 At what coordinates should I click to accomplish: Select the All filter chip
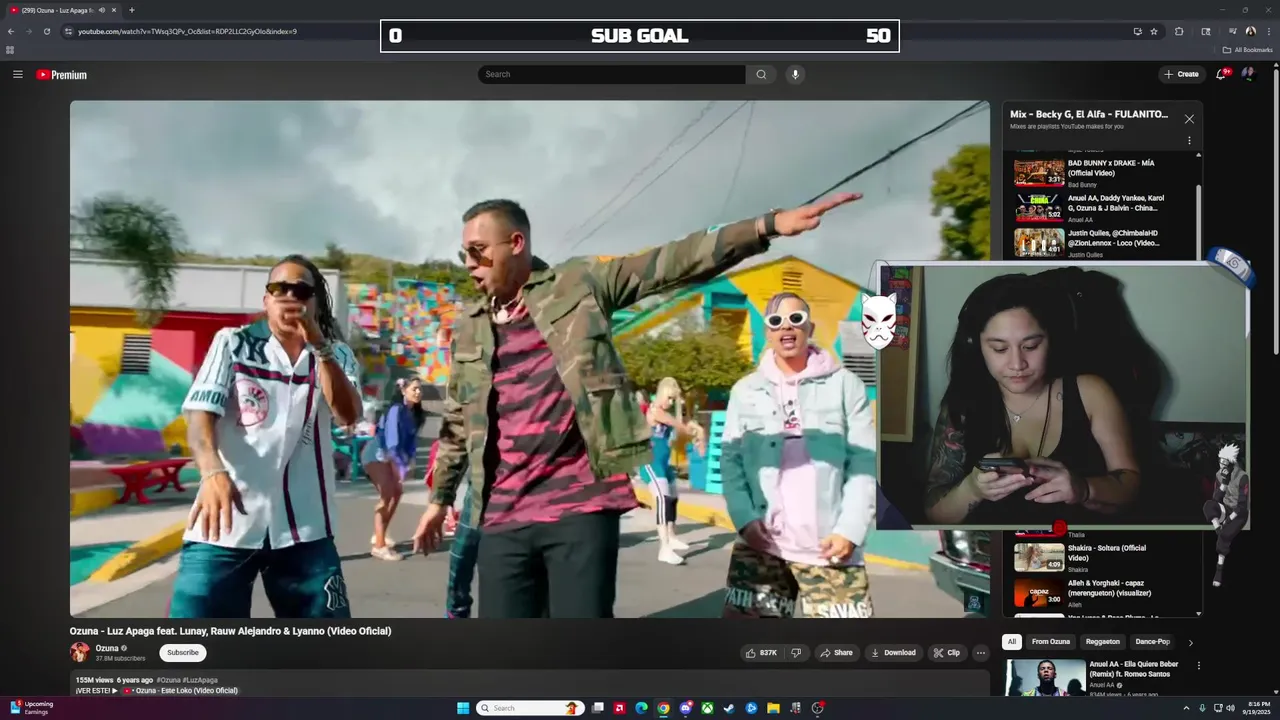pyautogui.click(x=1012, y=642)
